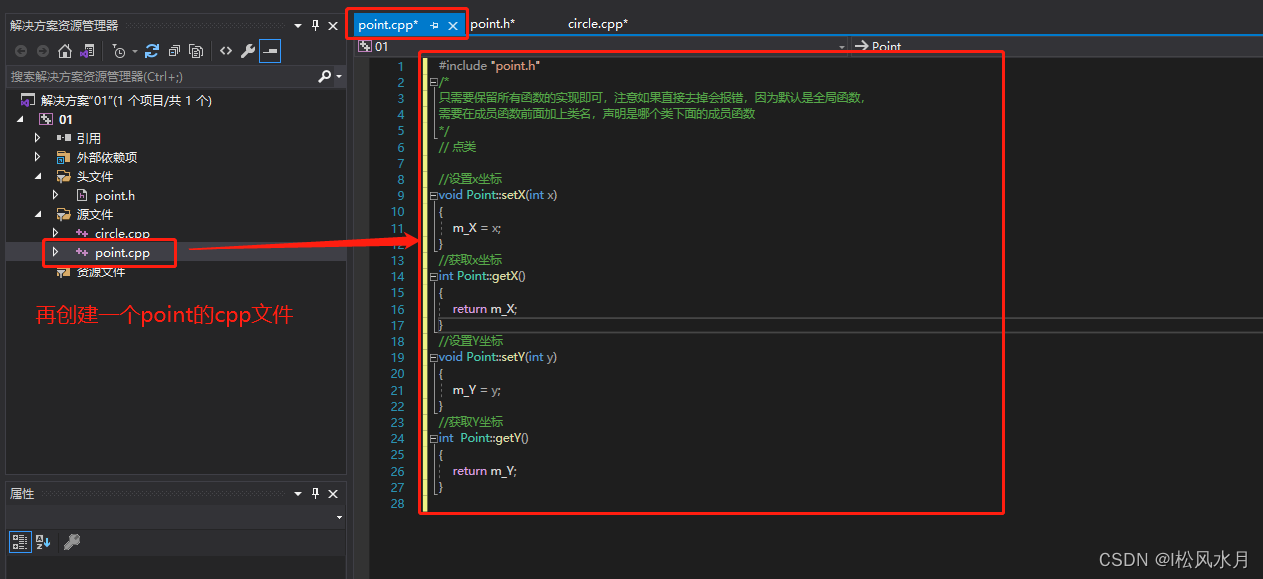1263x579 pixels.
Task: Collapse the 头文件 header files folder
Action: pyautogui.click(x=38, y=176)
